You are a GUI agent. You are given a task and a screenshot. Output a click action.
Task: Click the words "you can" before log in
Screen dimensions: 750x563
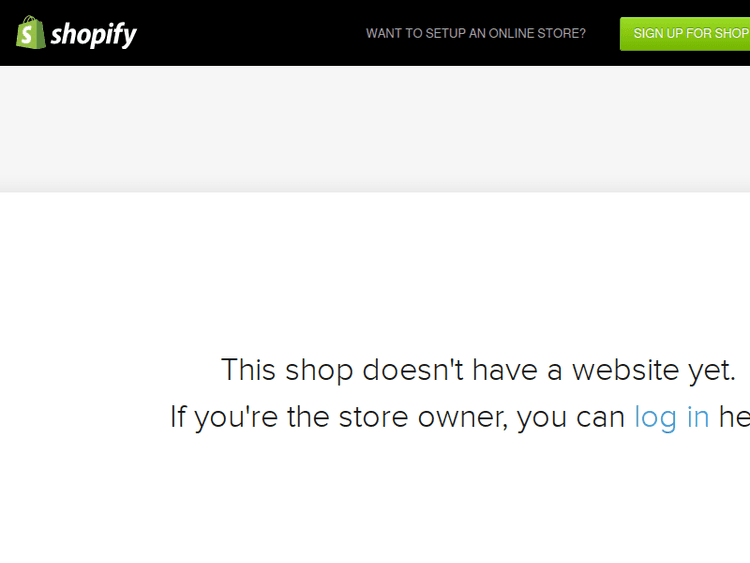[x=571, y=418]
